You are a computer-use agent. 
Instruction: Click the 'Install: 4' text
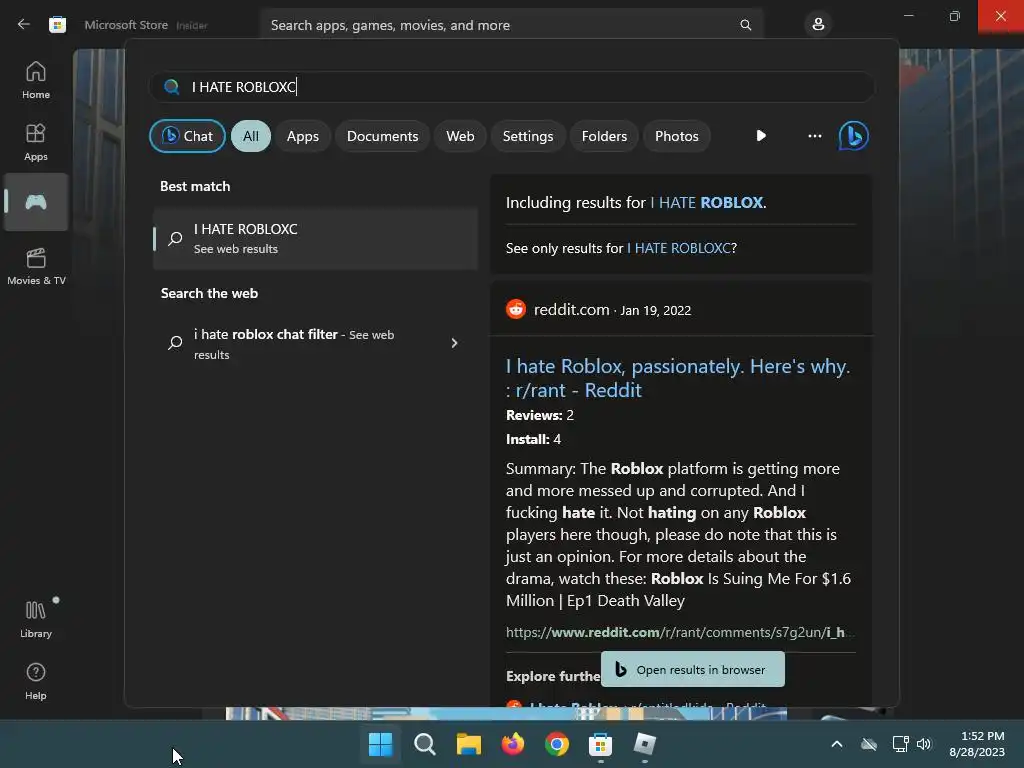(x=533, y=440)
